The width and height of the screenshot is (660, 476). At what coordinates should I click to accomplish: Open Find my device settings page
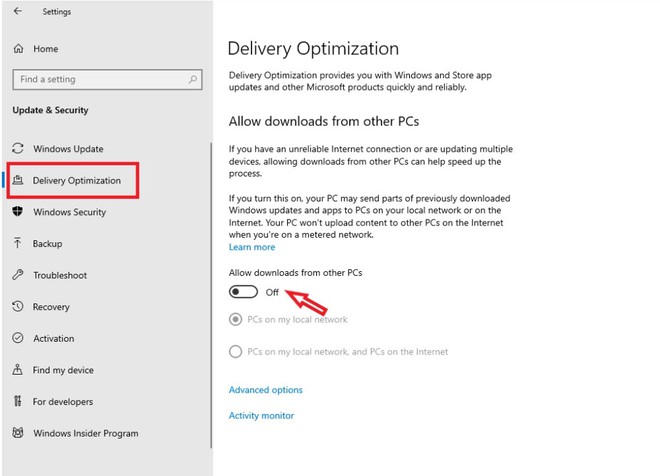[x=63, y=370]
